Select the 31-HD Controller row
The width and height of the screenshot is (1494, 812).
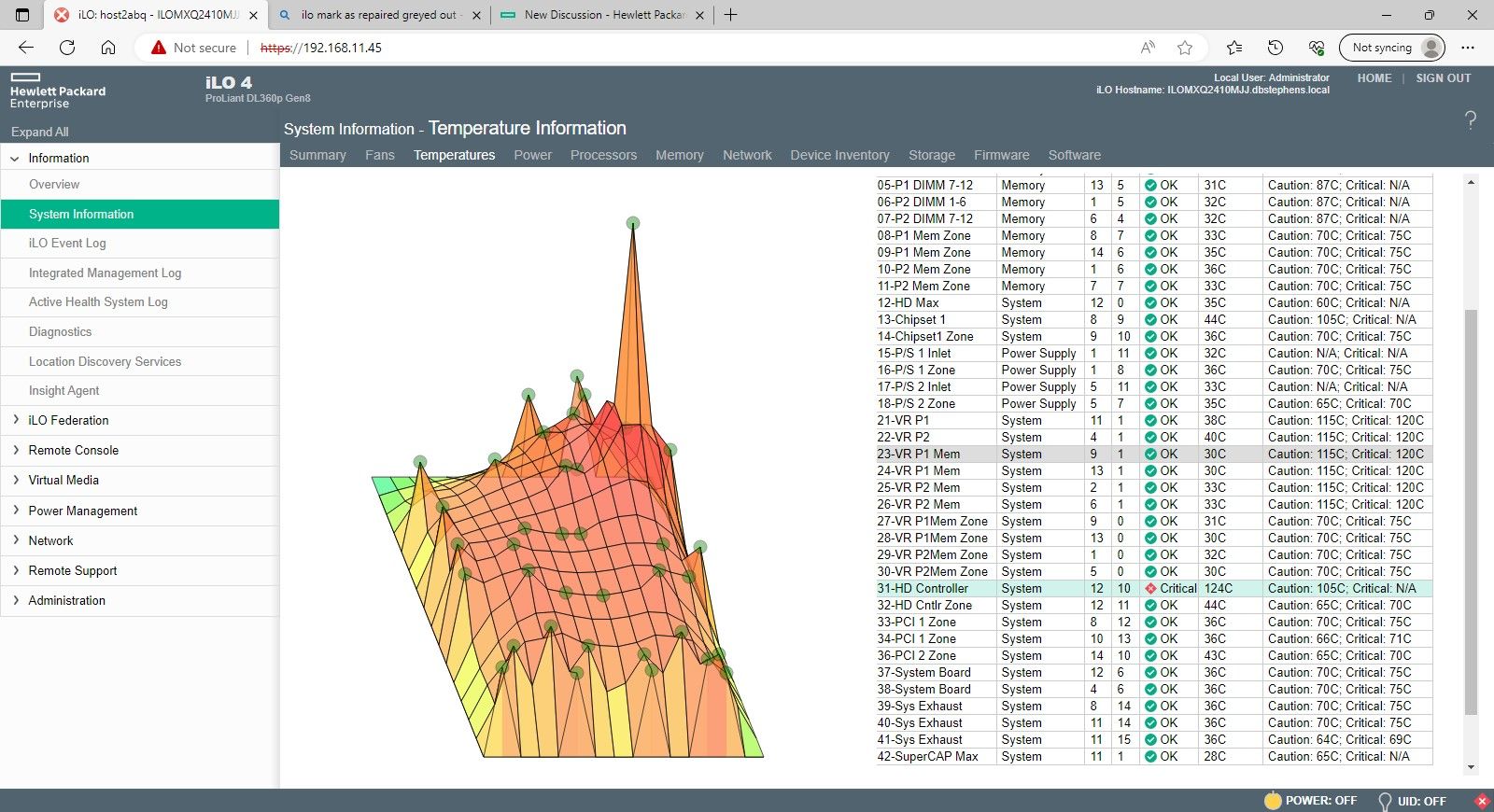1153,589
